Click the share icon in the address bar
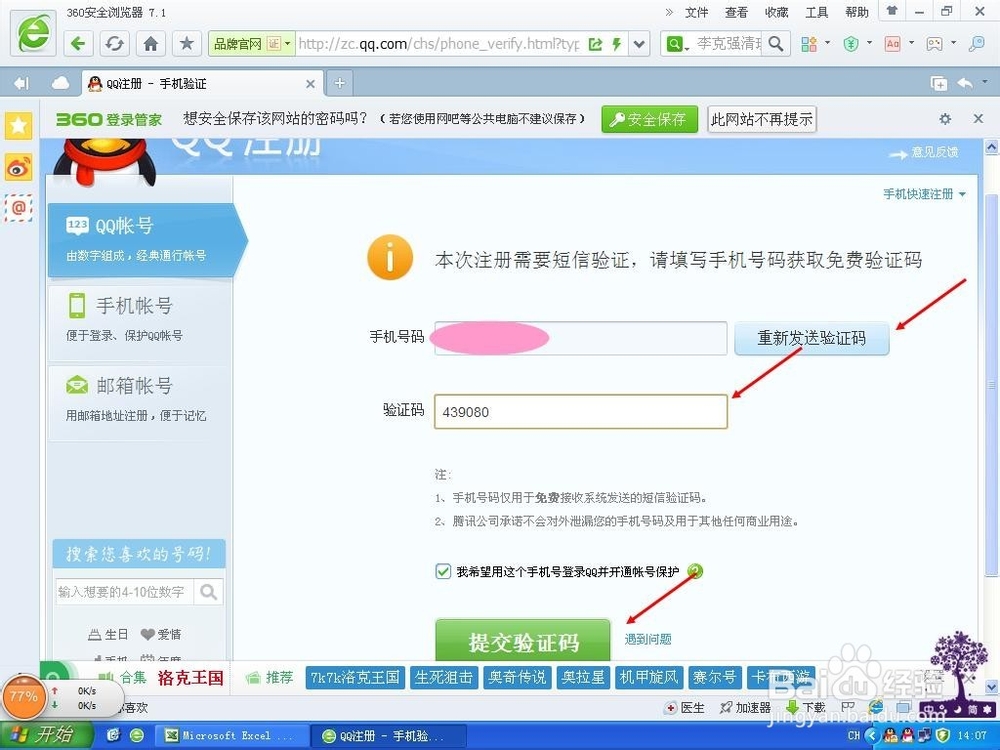 [596, 44]
